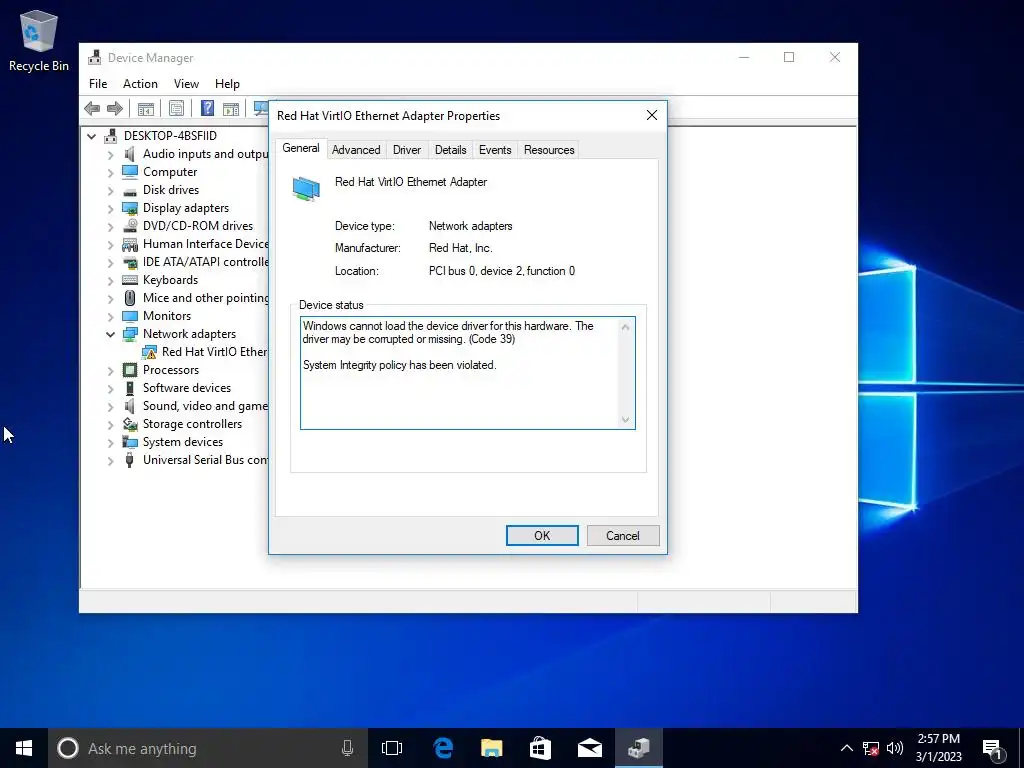Click the blue Help question mark toolbar icon
This screenshot has height=768, width=1024.
tap(207, 108)
